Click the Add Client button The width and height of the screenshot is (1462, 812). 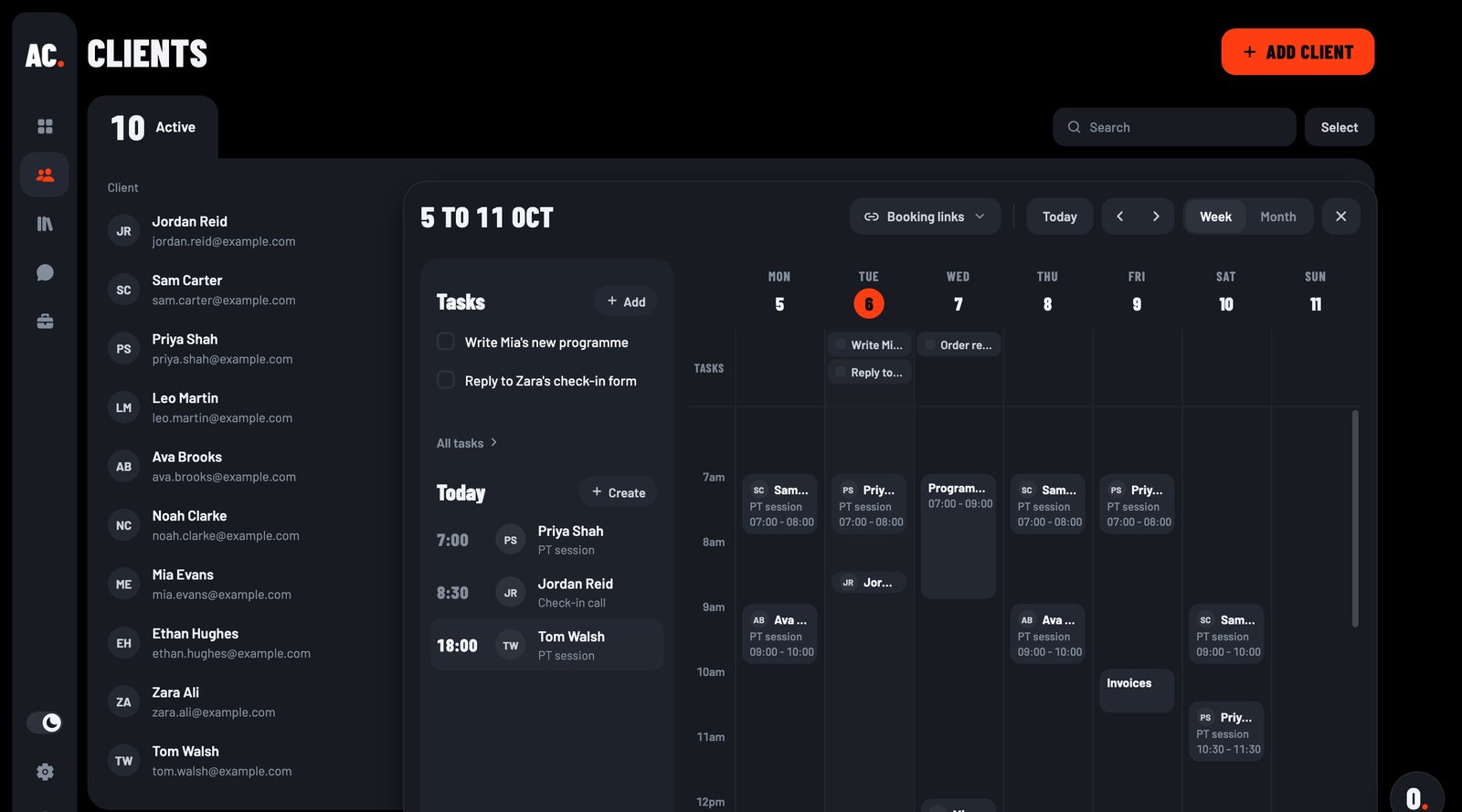(x=1298, y=52)
